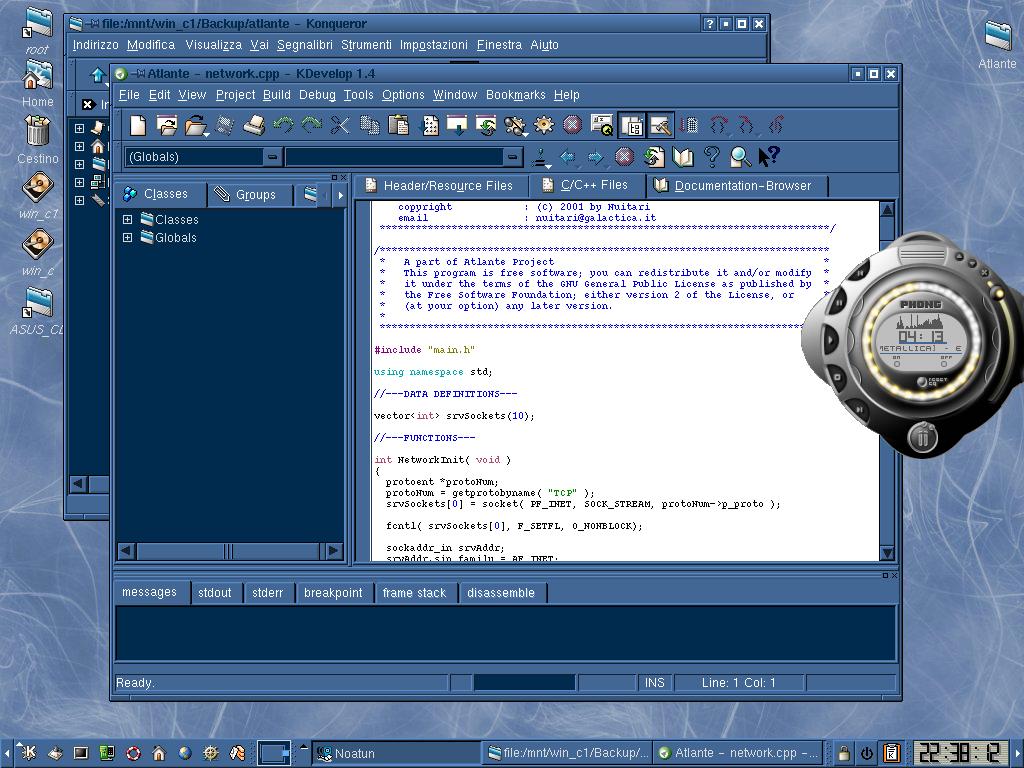Click the editor scrollbar down arrow
This screenshot has height=768, width=1024.
(x=887, y=553)
